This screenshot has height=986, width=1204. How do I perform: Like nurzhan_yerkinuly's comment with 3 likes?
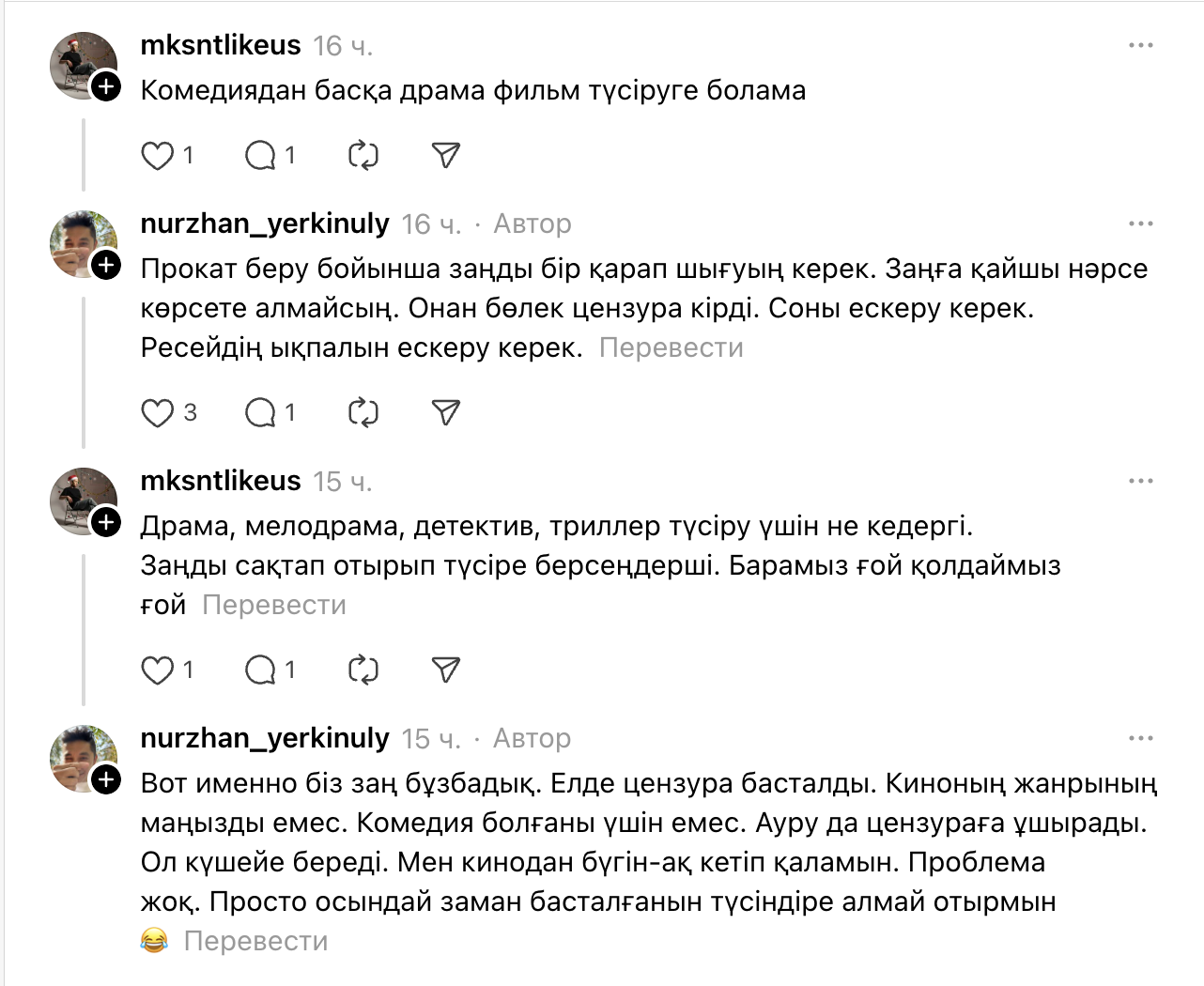158,412
